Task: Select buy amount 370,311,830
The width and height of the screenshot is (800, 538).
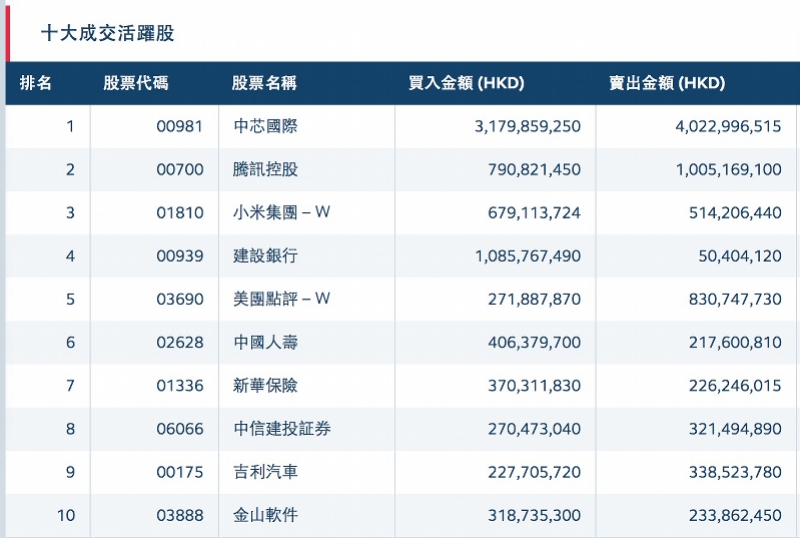Action: pyautogui.click(x=534, y=386)
